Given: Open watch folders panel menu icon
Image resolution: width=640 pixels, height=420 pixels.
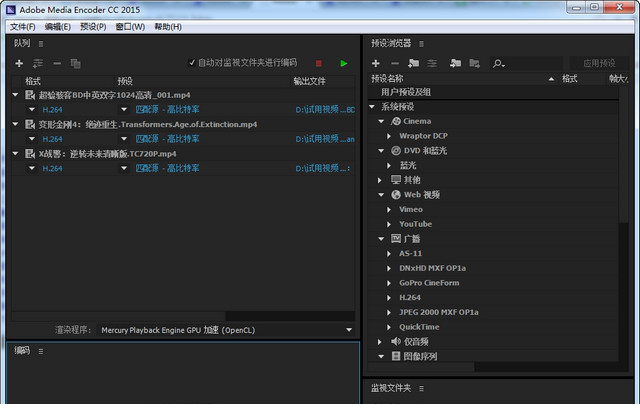Looking at the screenshot, I should pyautogui.click(x=422, y=389).
